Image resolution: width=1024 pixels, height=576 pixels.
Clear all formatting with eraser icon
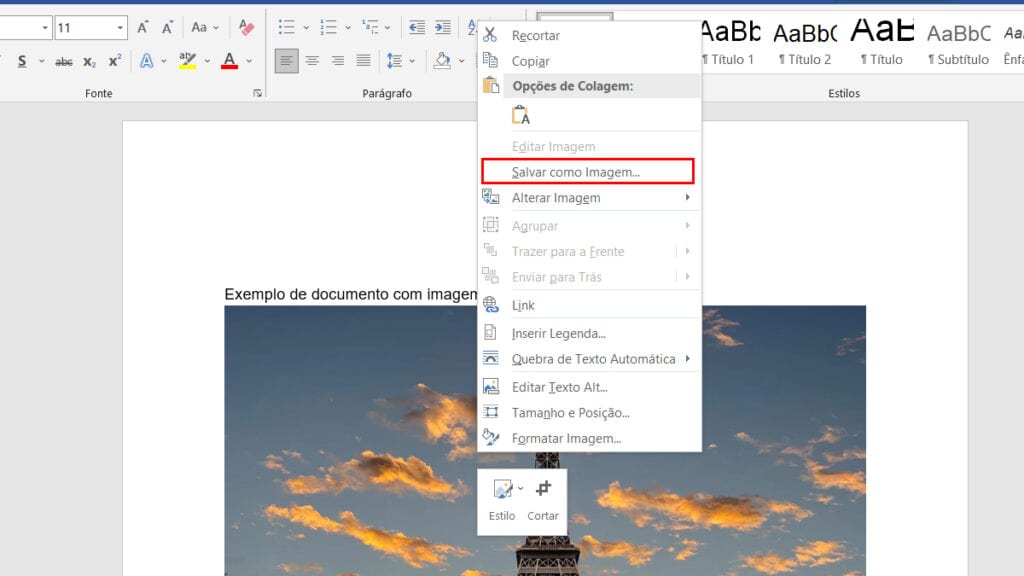246,27
